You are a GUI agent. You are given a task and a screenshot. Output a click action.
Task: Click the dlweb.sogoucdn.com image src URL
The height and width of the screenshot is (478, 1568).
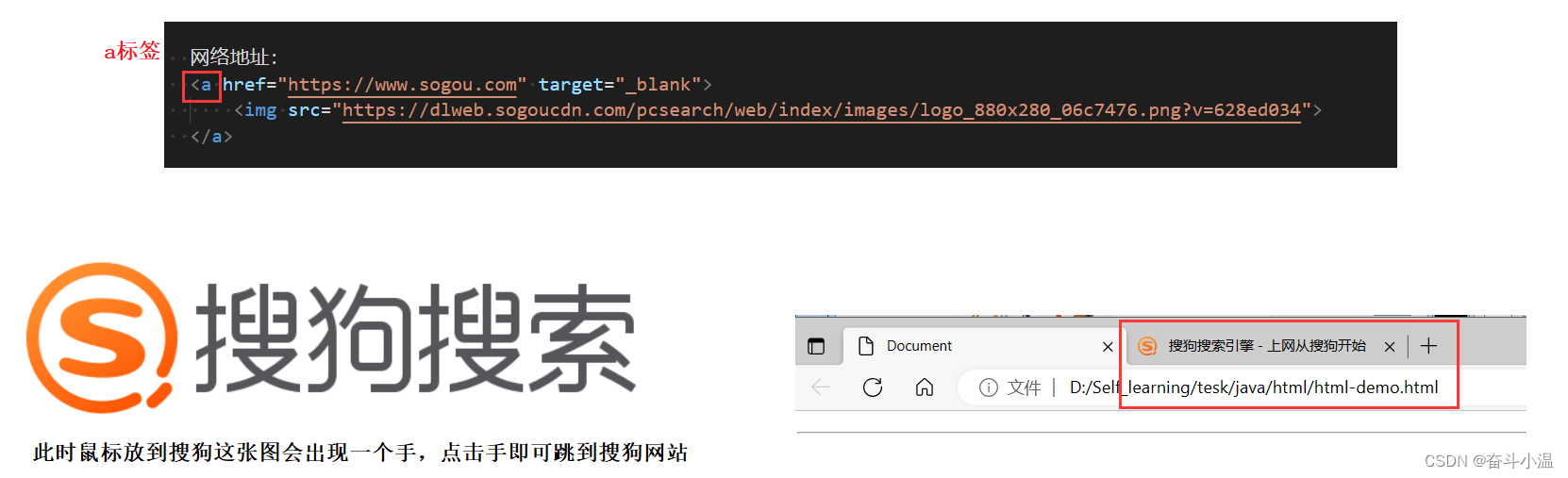821,110
